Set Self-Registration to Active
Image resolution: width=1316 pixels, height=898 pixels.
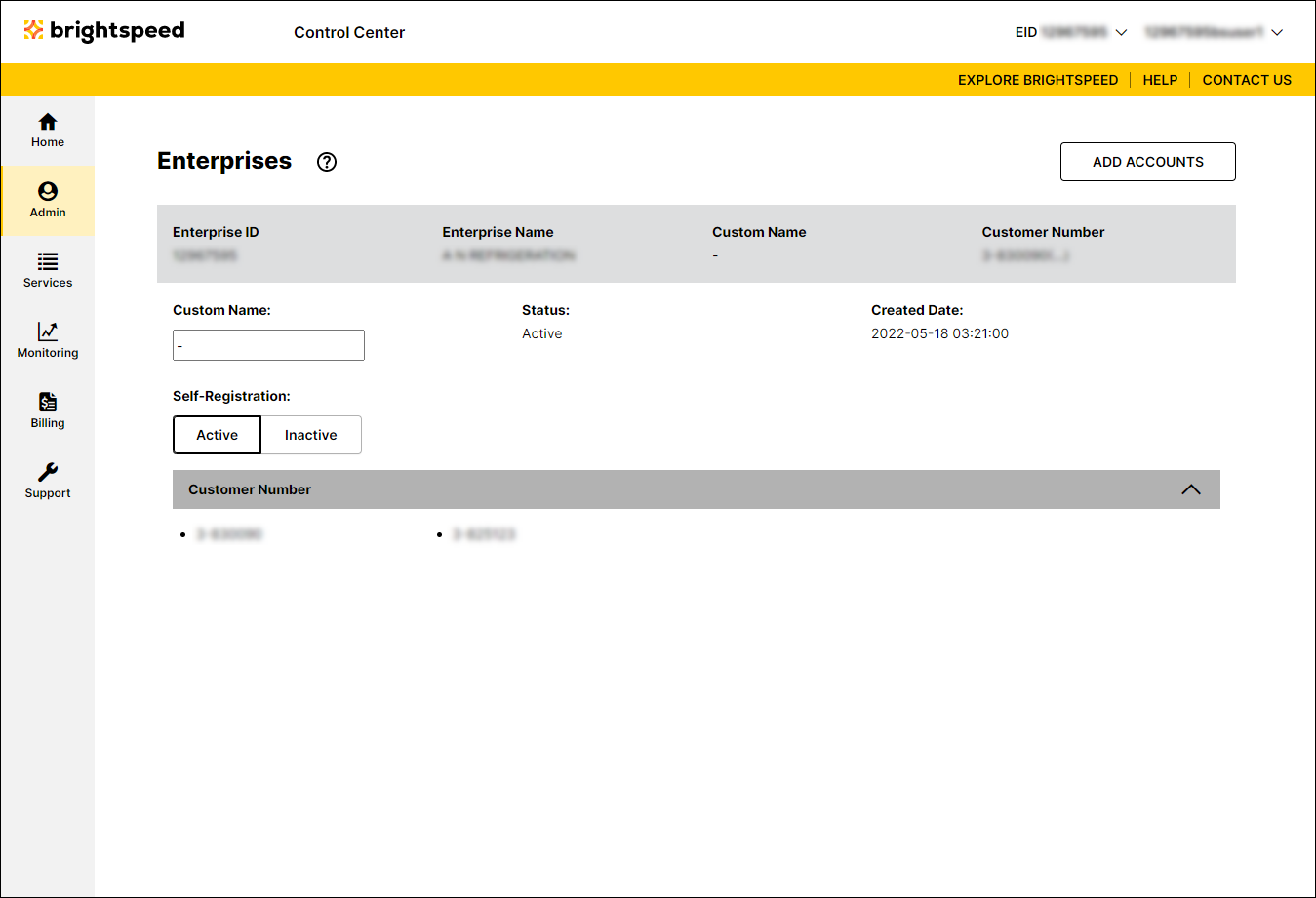[217, 435]
